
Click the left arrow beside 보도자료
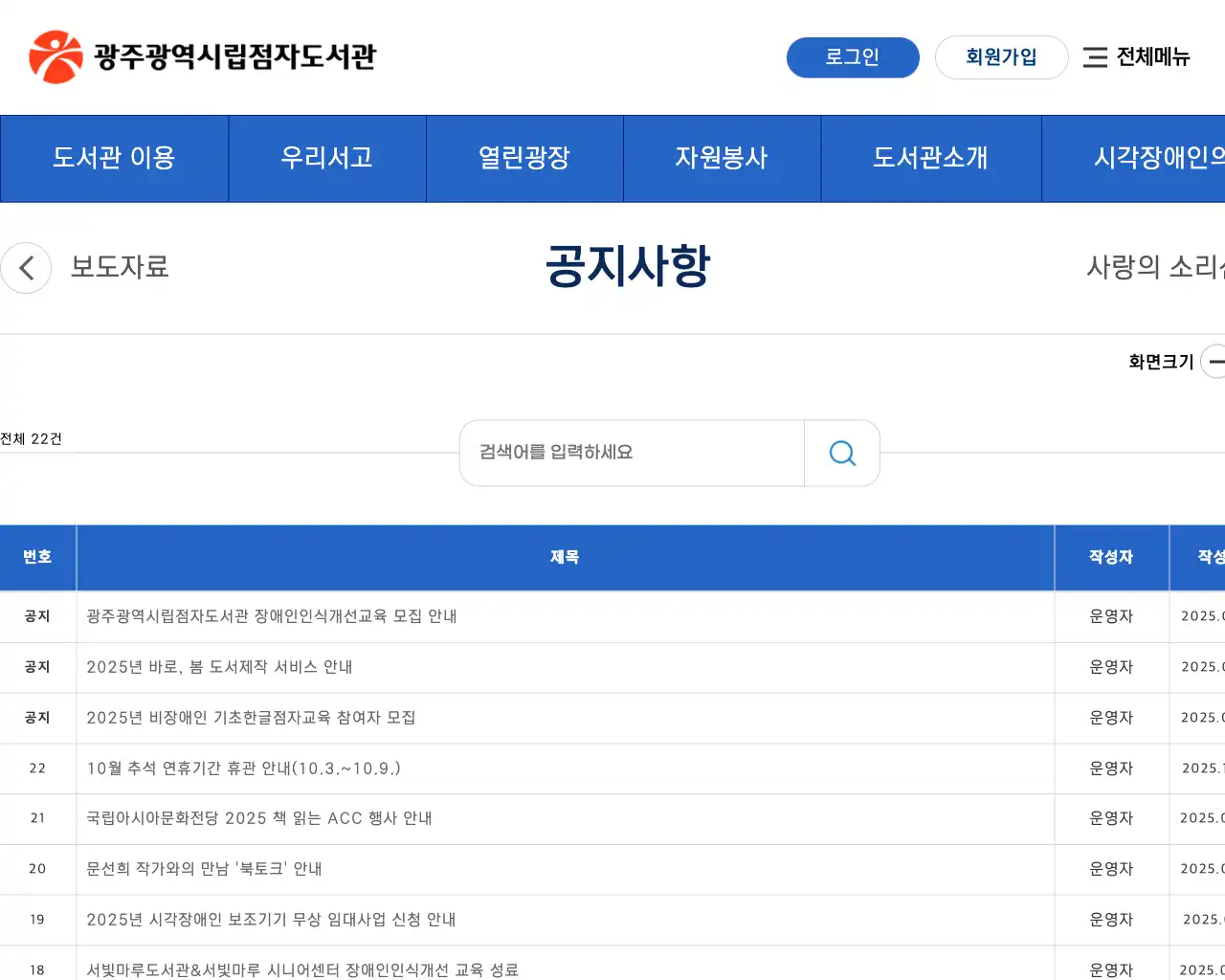tap(26, 268)
